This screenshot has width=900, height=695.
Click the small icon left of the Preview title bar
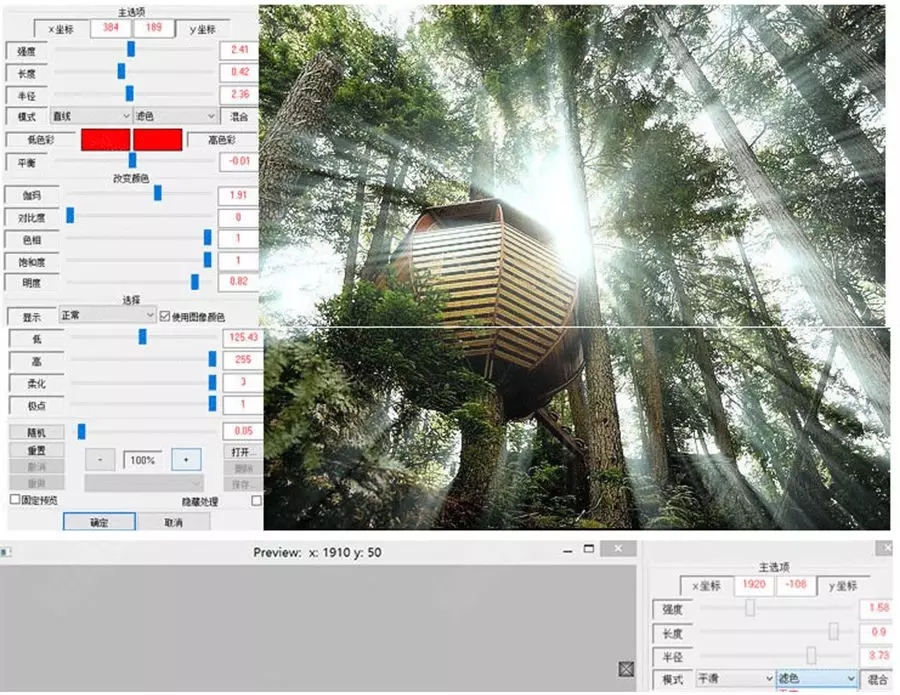tap(5, 552)
